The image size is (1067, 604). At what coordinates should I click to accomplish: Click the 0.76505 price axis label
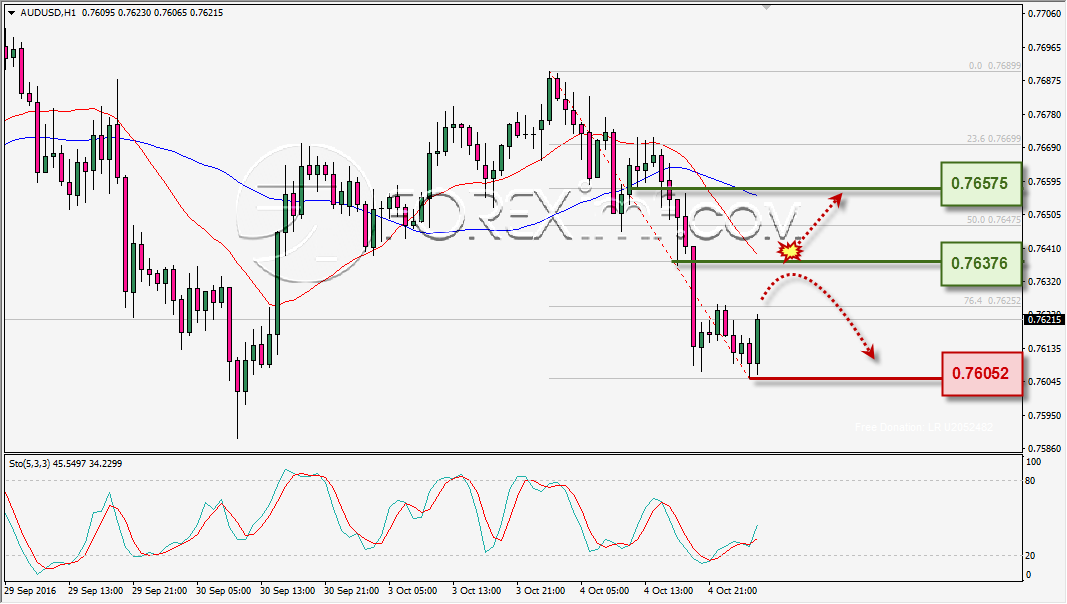pos(1045,215)
